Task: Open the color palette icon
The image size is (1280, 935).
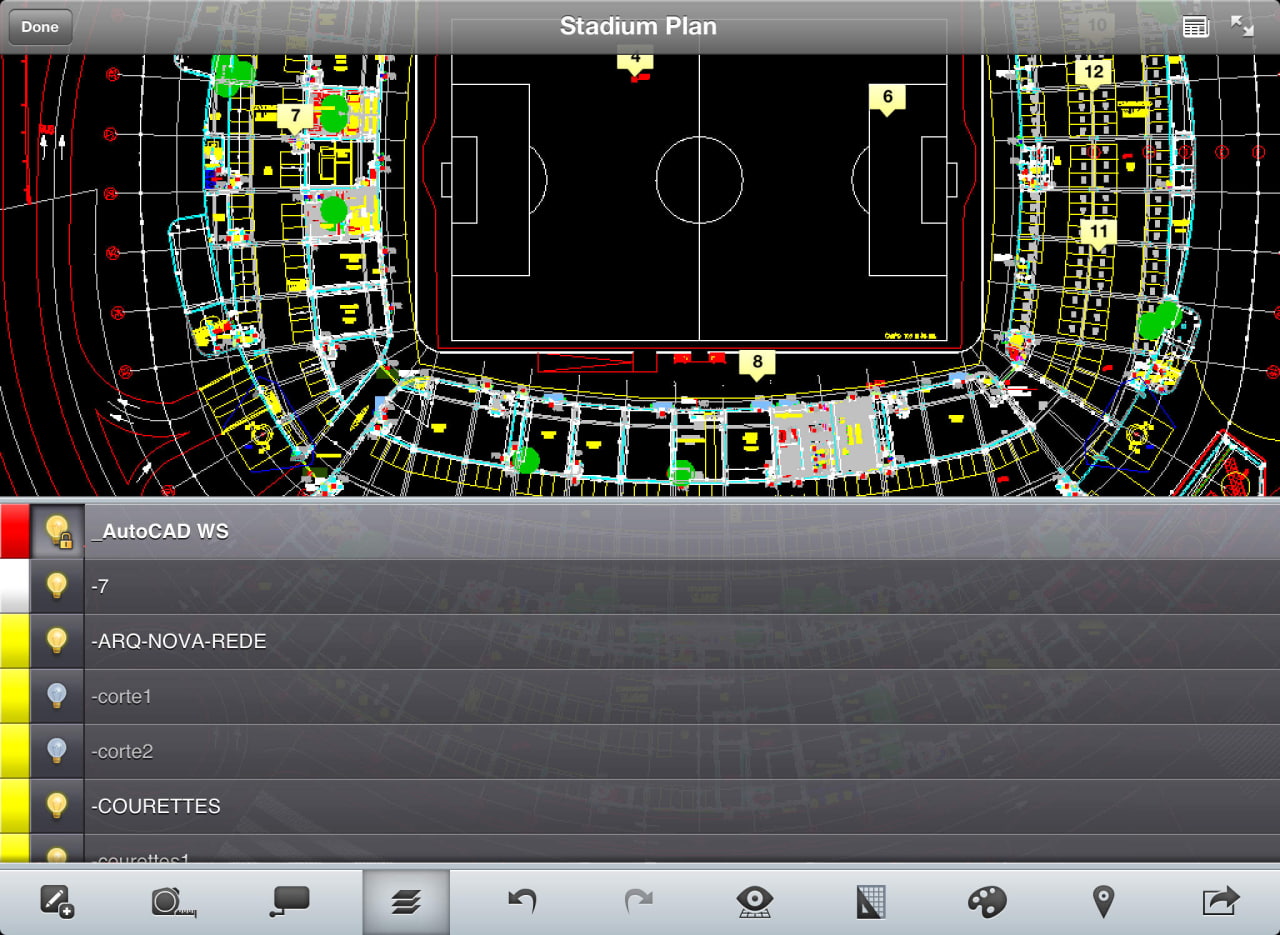Action: (987, 902)
